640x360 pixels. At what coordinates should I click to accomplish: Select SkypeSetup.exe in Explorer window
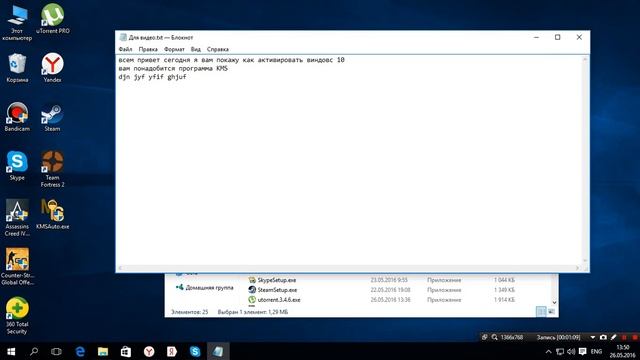[x=276, y=280]
